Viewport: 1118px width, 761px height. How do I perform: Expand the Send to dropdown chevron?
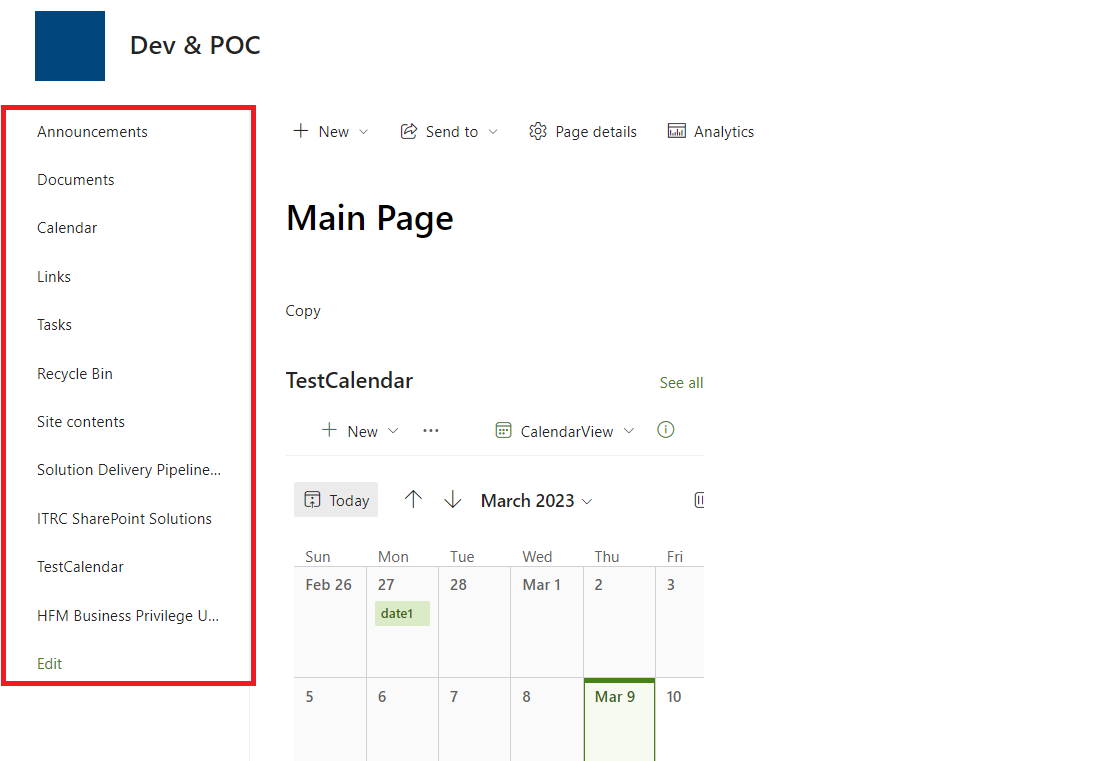coord(494,131)
